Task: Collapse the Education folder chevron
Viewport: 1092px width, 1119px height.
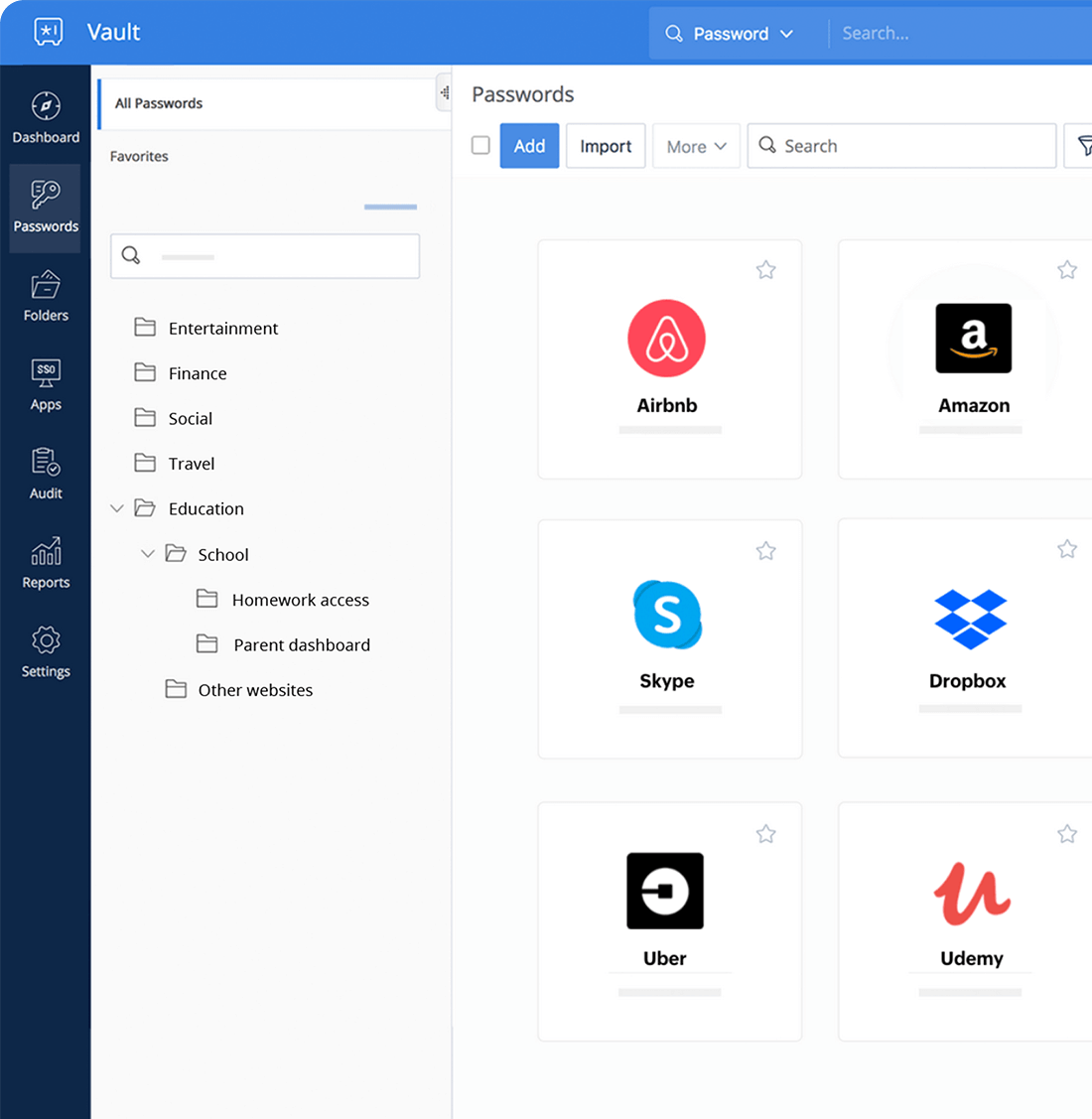Action: click(x=117, y=508)
